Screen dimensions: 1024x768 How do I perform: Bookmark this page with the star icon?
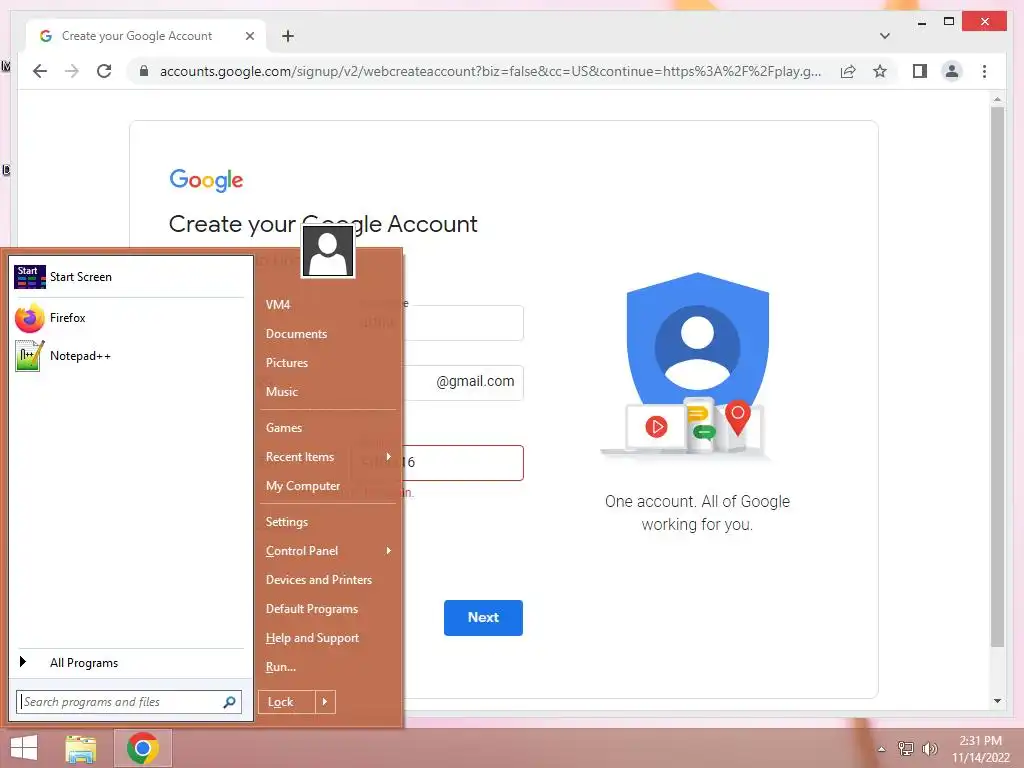point(880,71)
